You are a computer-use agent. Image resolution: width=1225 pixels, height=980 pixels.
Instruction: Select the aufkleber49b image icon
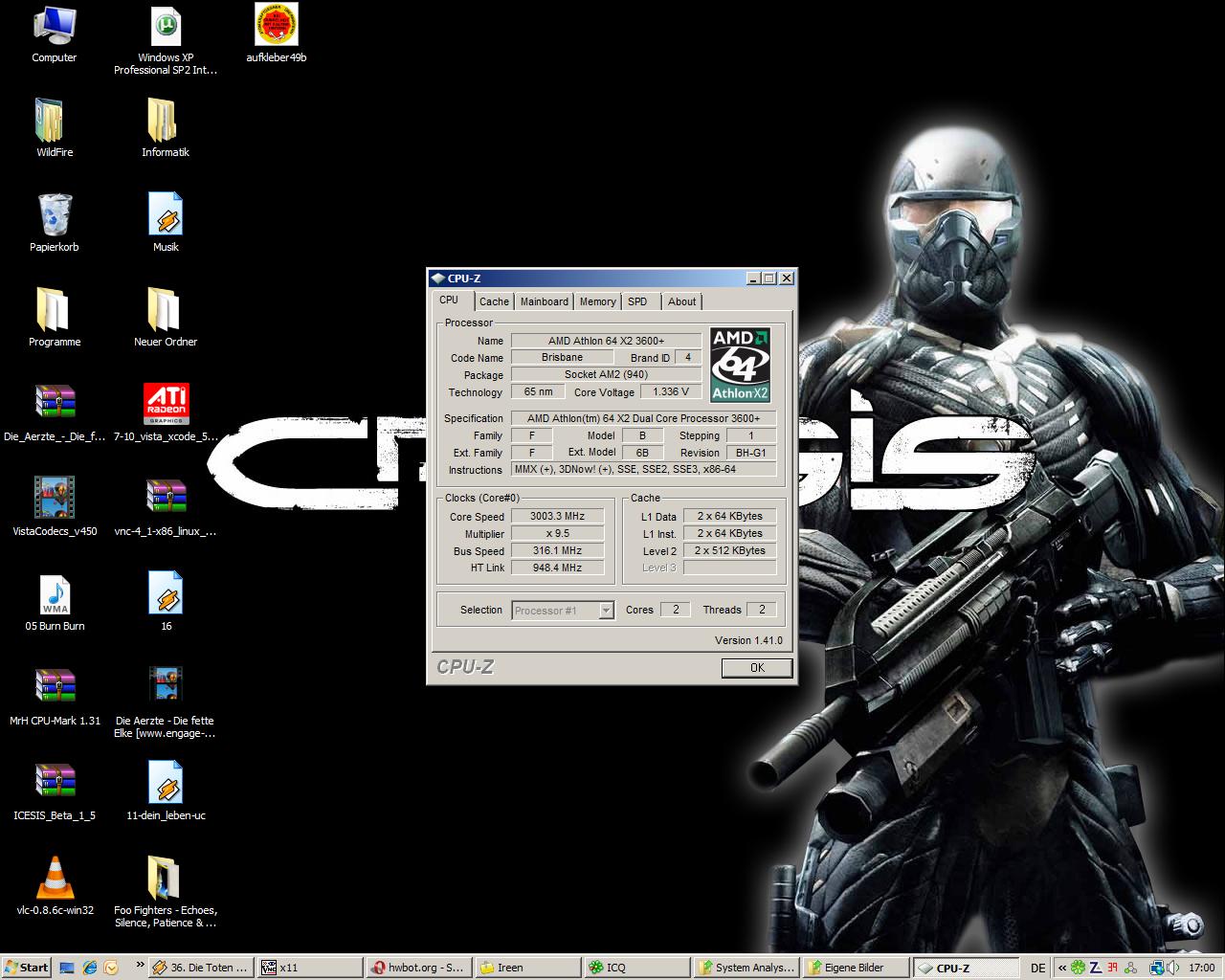277,34
